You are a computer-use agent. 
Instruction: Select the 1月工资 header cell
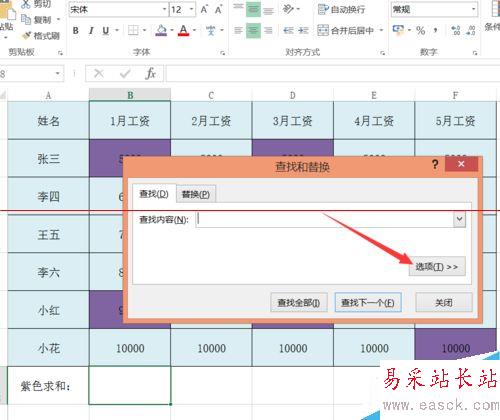[x=130, y=120]
